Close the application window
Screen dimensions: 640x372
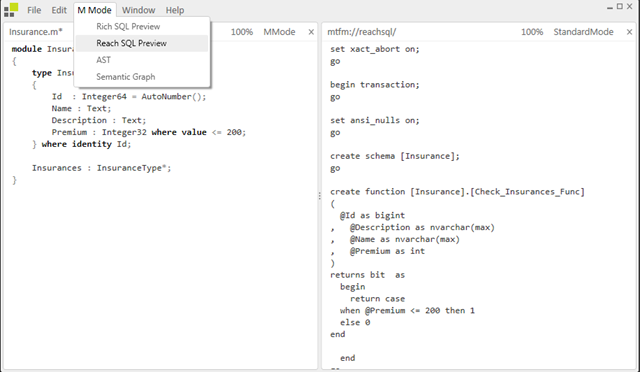tap(630, 7)
